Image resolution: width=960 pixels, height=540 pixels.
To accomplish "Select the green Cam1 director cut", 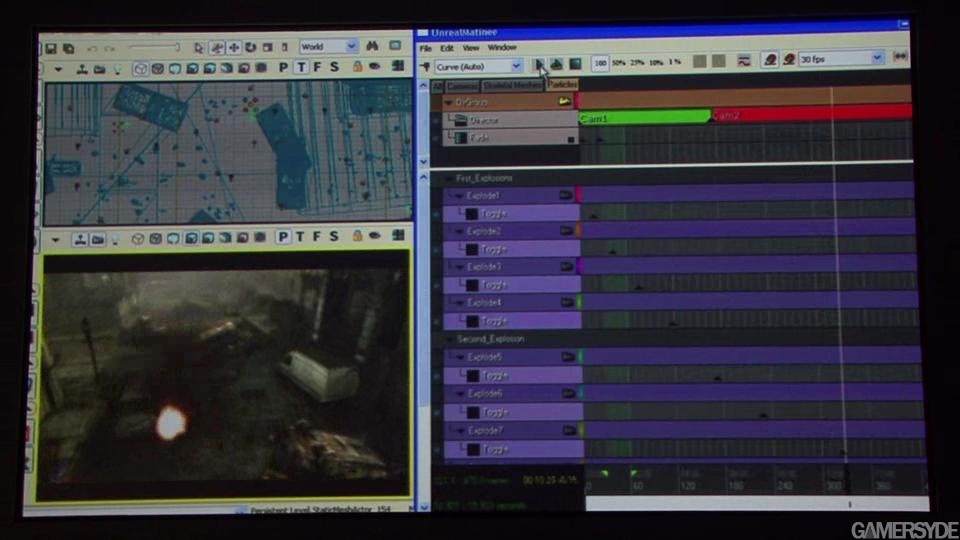I will click(645, 116).
